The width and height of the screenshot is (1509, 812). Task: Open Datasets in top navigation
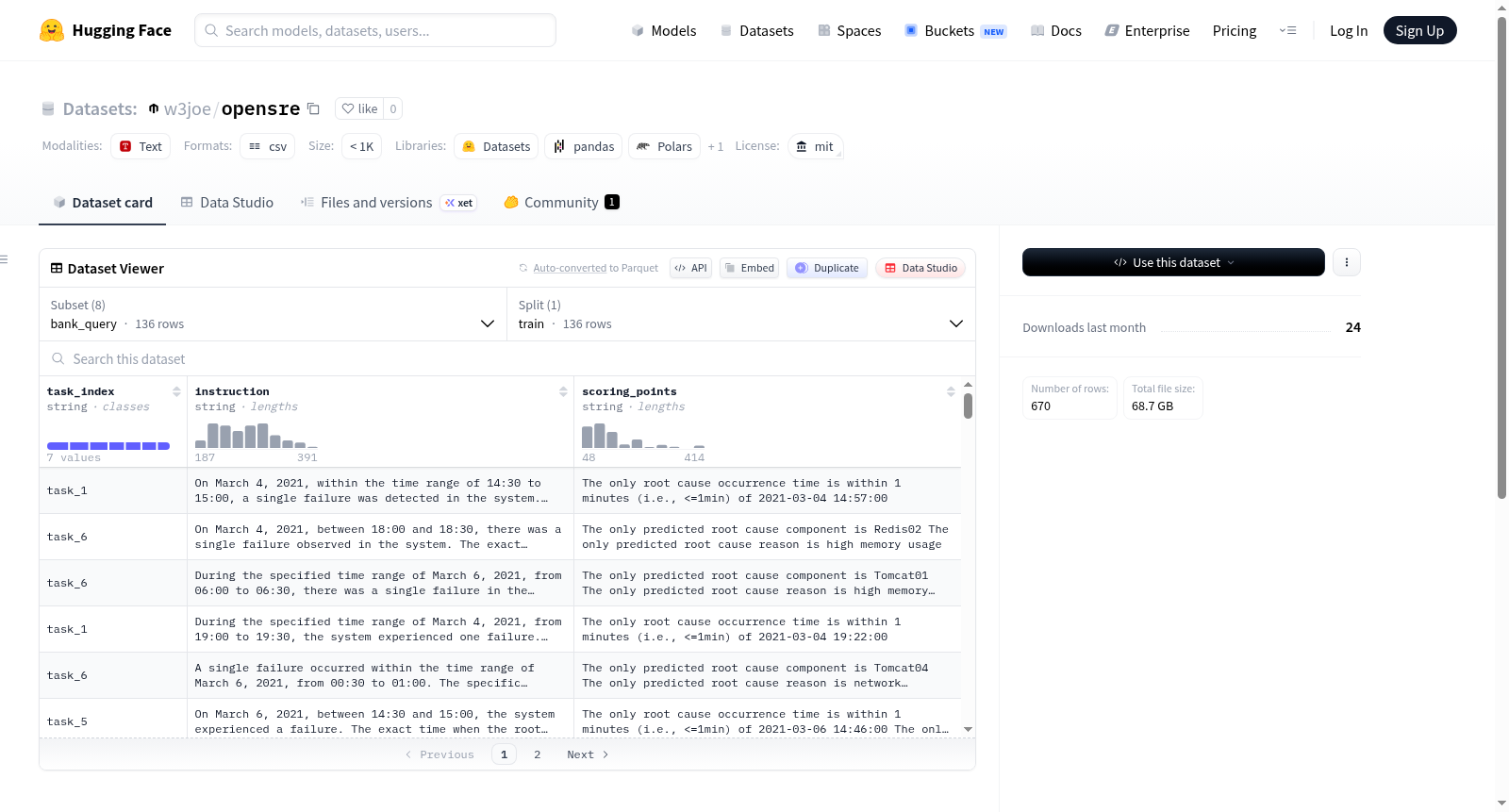point(757,30)
